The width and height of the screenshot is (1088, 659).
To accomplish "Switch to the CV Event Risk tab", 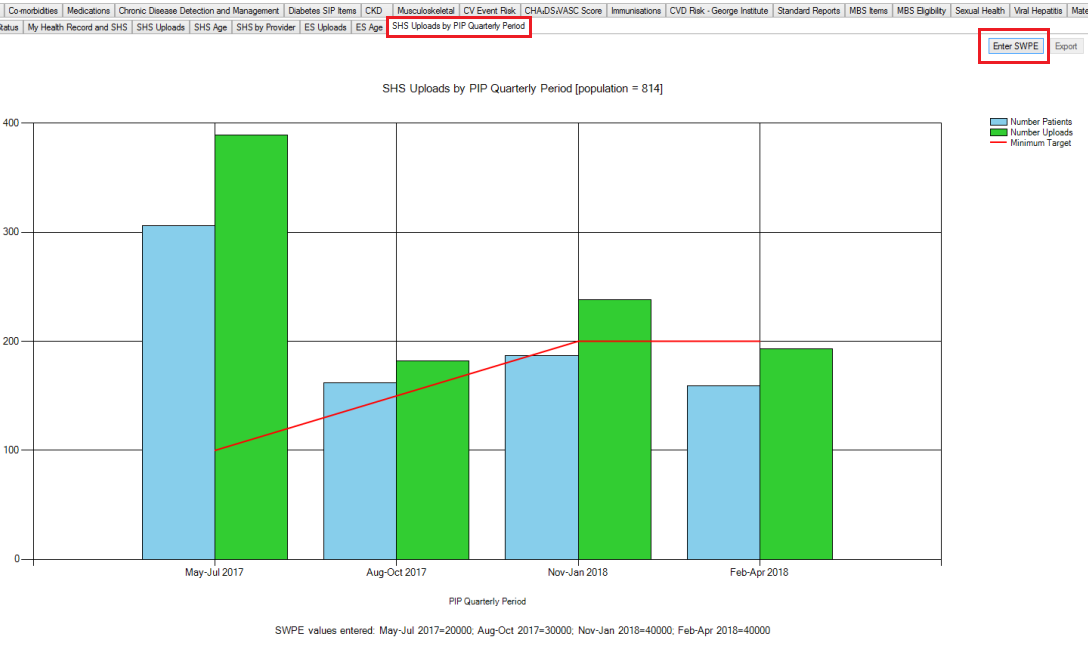I will pos(489,10).
